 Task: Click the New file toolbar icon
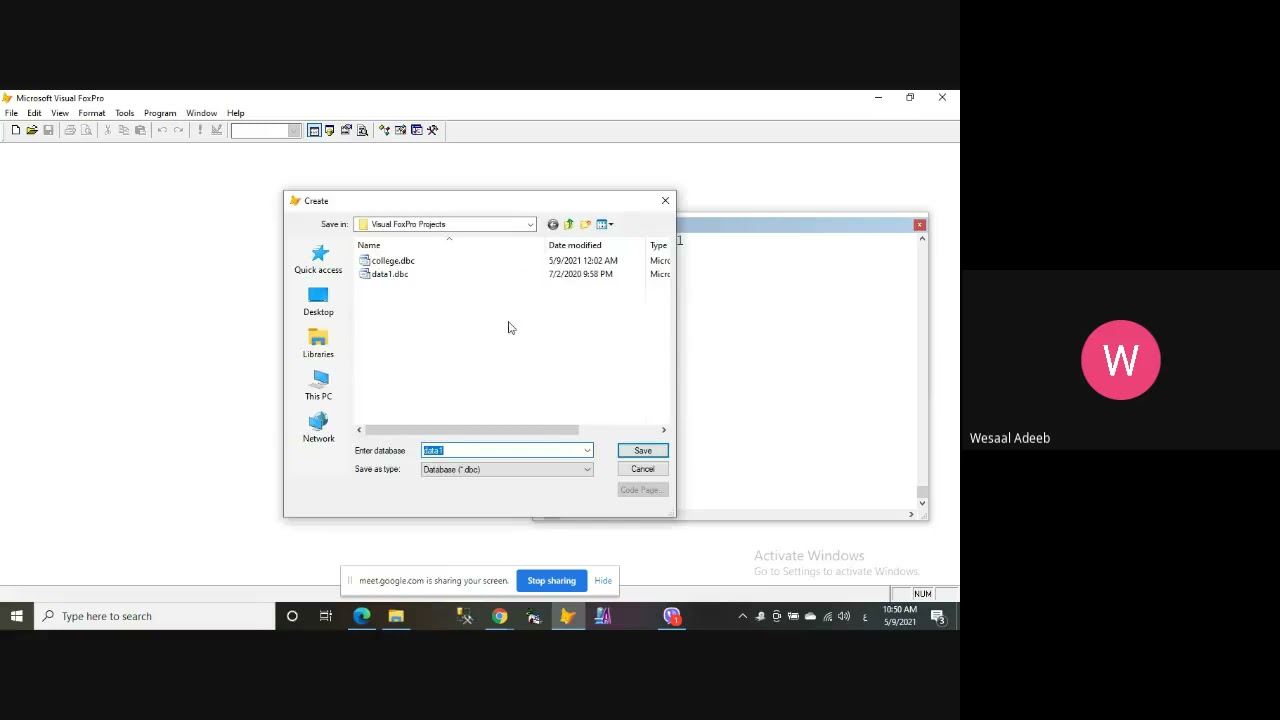click(15, 130)
